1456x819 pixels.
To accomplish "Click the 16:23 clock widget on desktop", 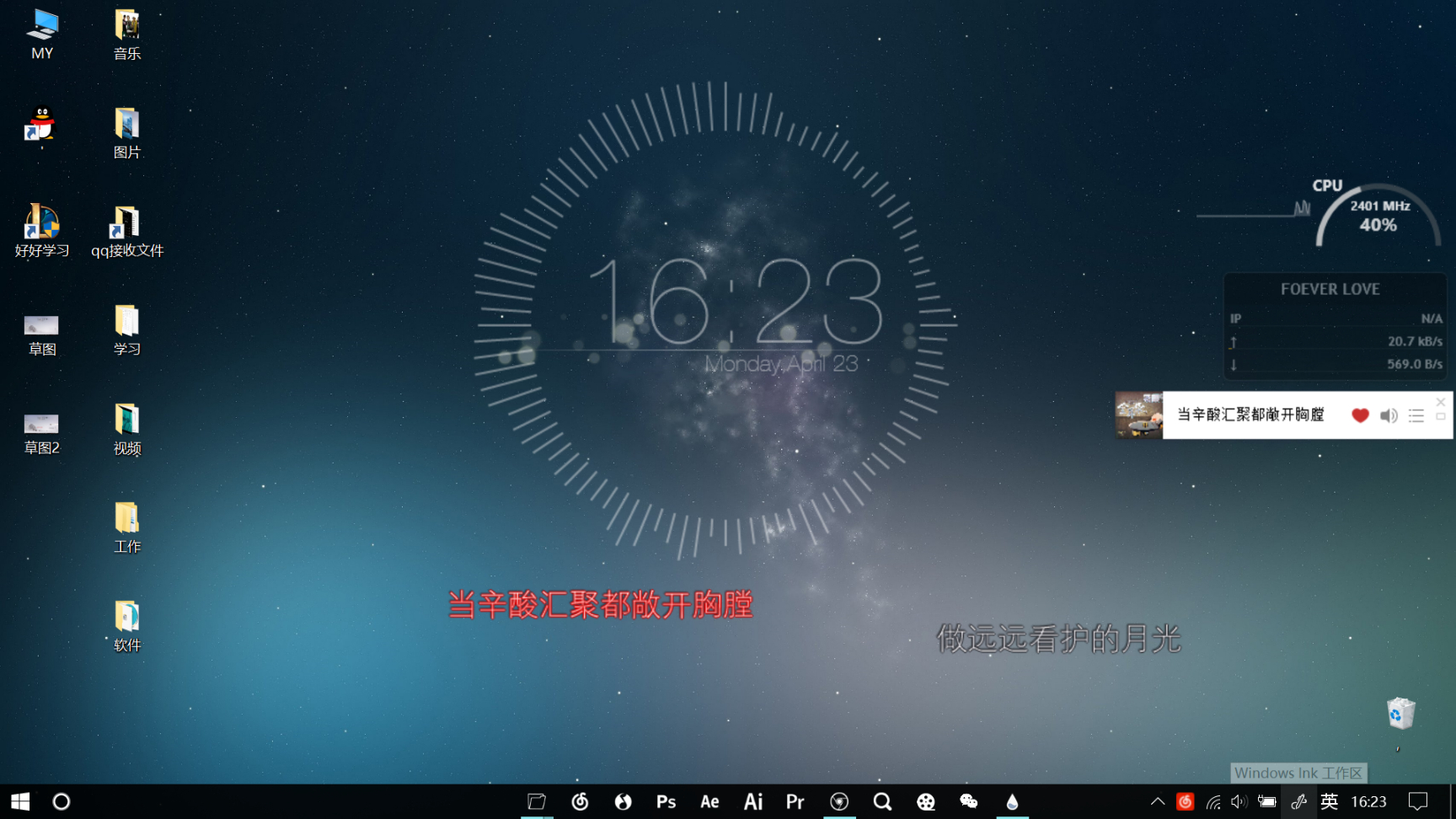I will [736, 302].
